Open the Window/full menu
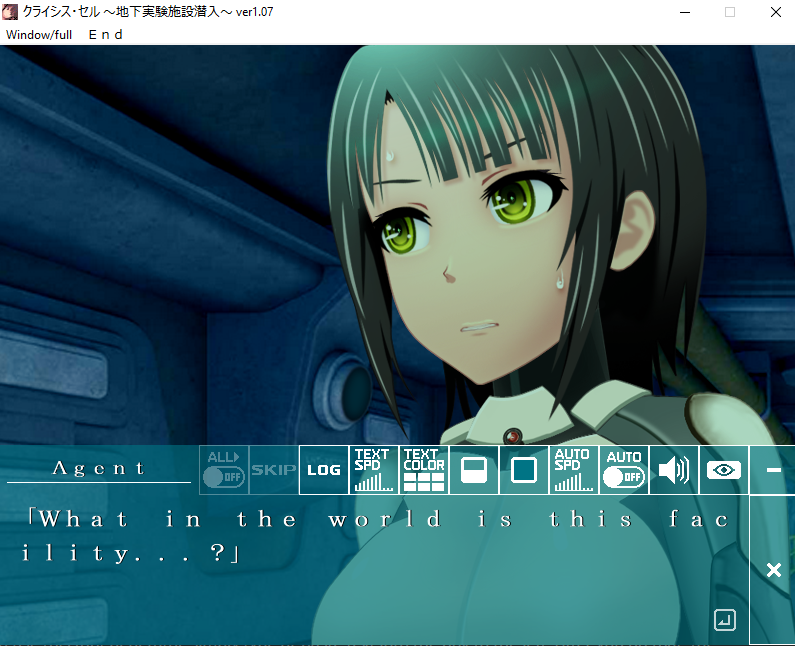The height and width of the screenshot is (646, 795). click(39, 34)
